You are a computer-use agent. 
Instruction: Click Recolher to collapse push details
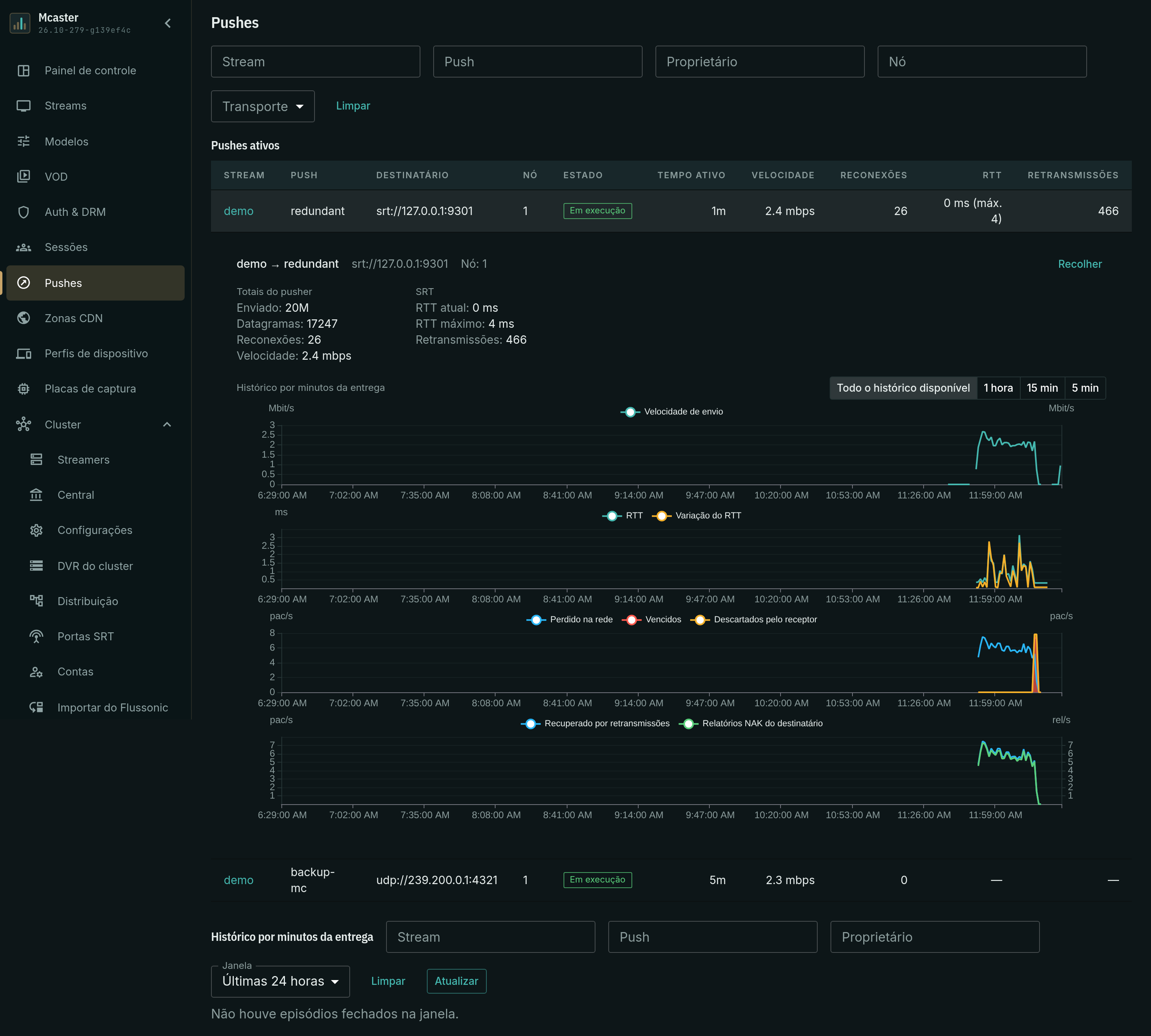(x=1079, y=264)
